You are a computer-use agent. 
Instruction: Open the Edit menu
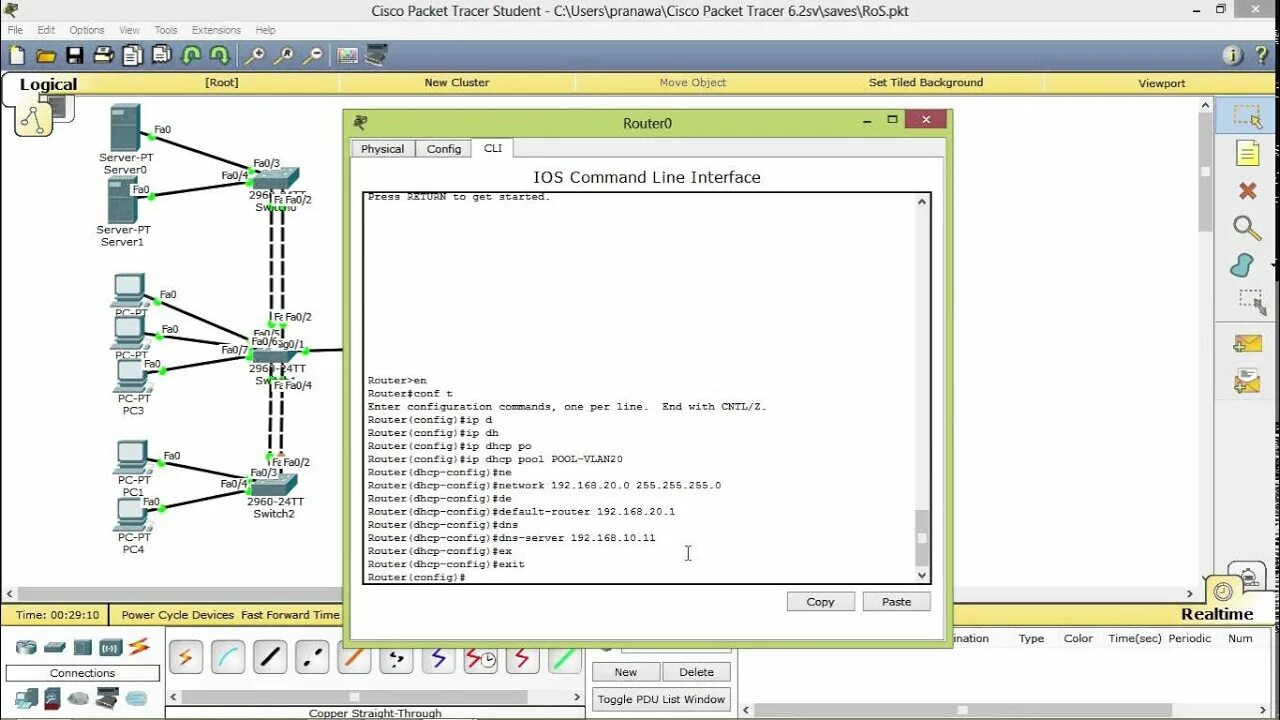click(46, 30)
